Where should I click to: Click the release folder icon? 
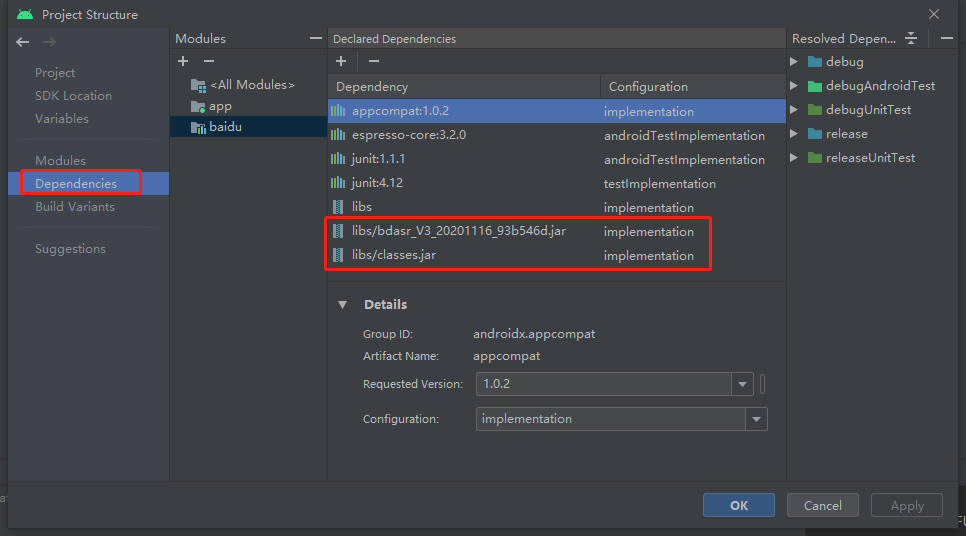815,134
